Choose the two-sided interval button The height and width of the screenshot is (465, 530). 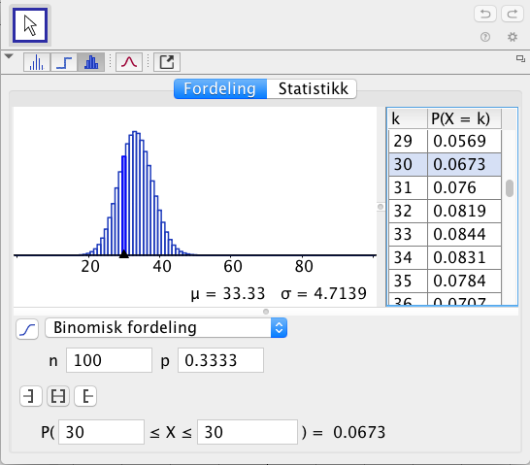[x=58, y=396]
